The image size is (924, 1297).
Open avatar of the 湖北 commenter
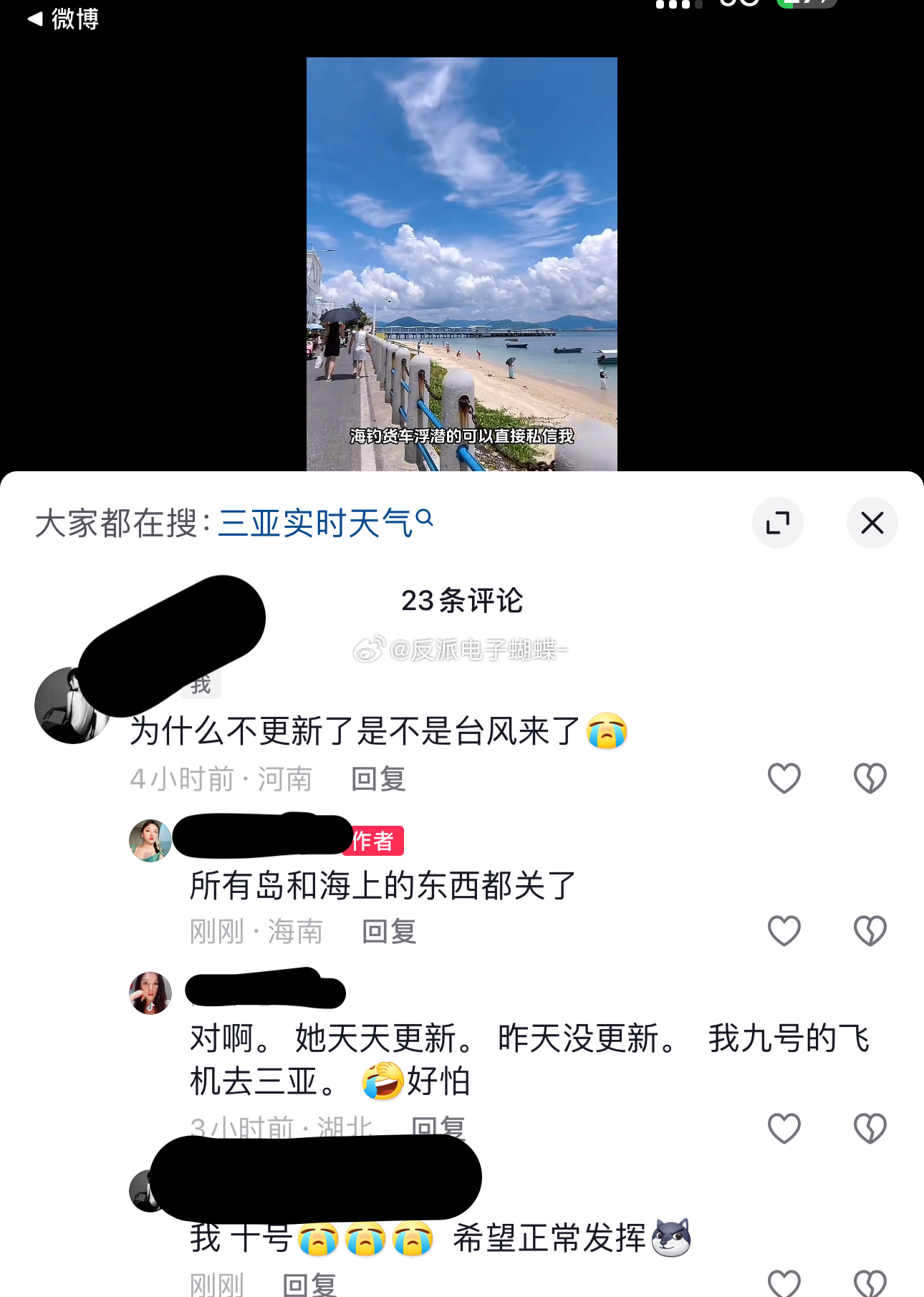pyautogui.click(x=150, y=993)
